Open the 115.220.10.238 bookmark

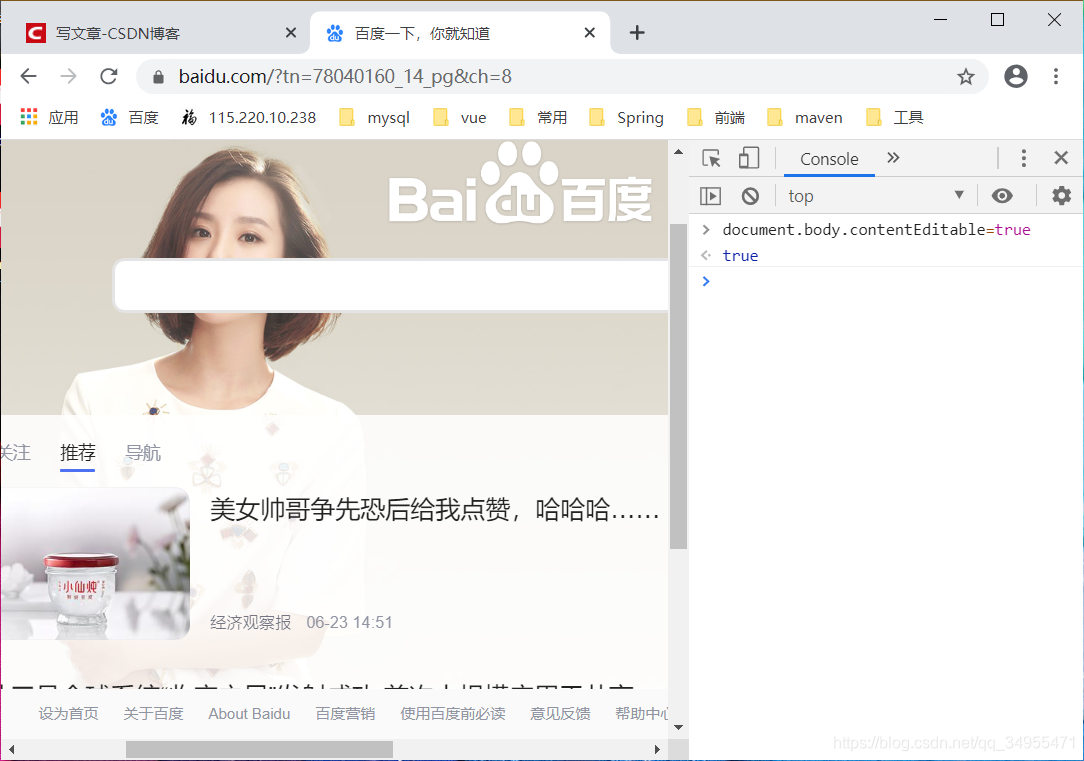[249, 118]
